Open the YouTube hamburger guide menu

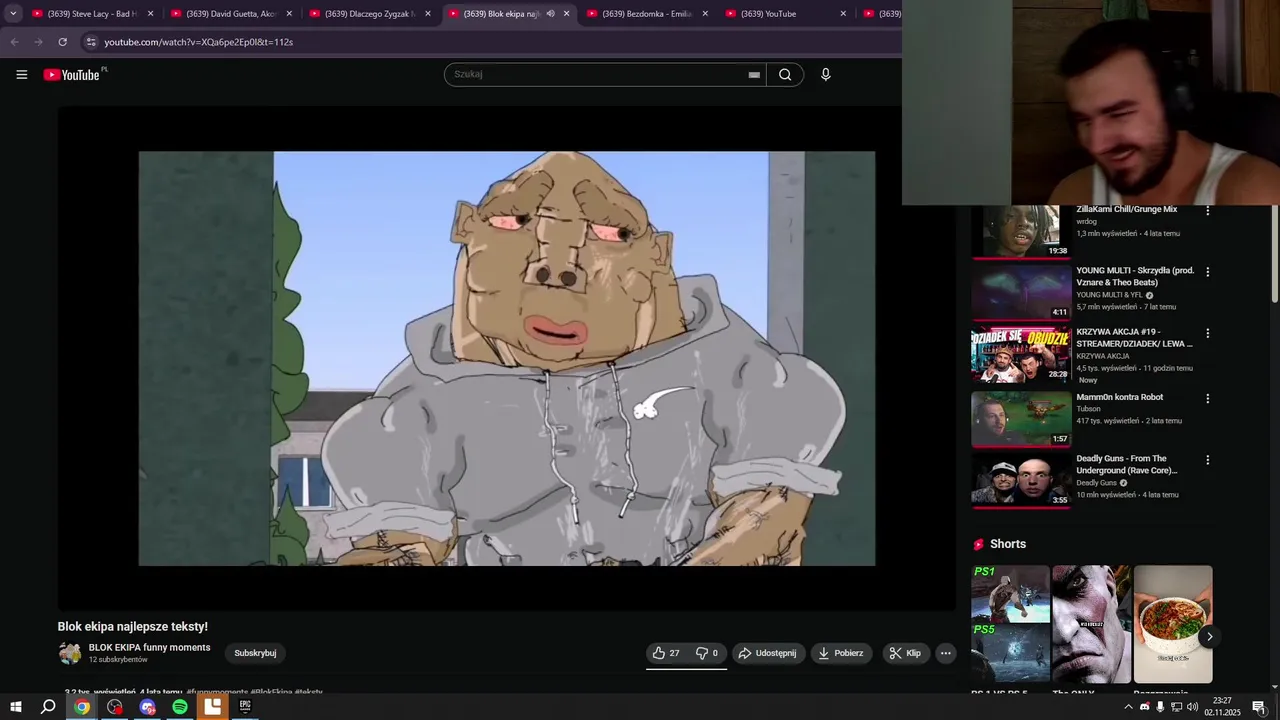click(x=21, y=74)
